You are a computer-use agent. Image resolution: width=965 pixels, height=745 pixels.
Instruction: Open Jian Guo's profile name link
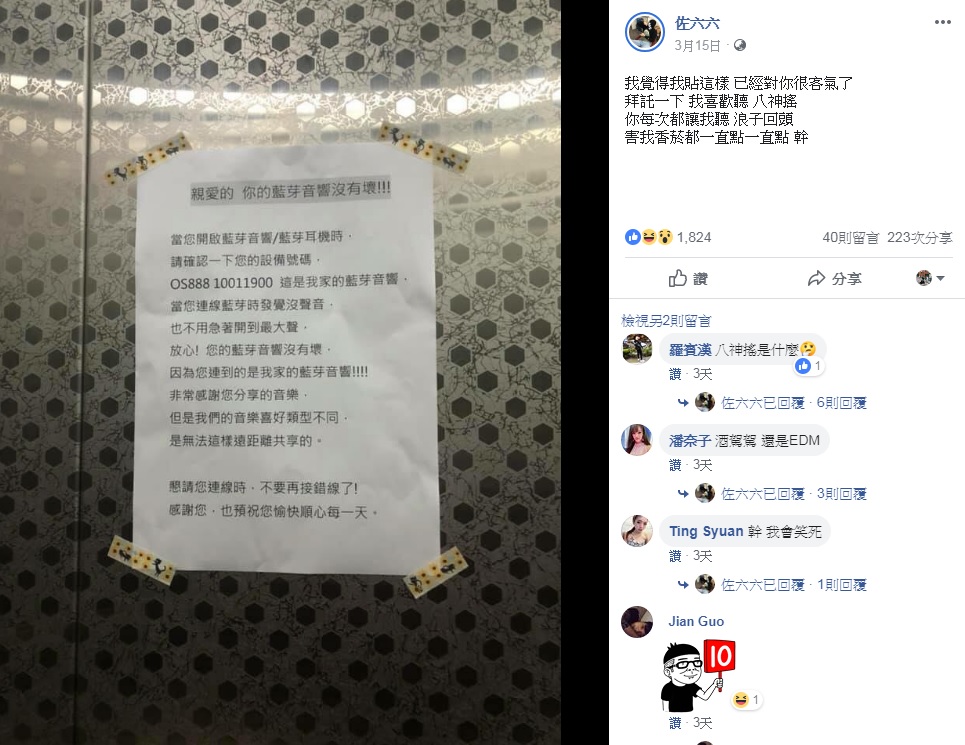pos(696,621)
